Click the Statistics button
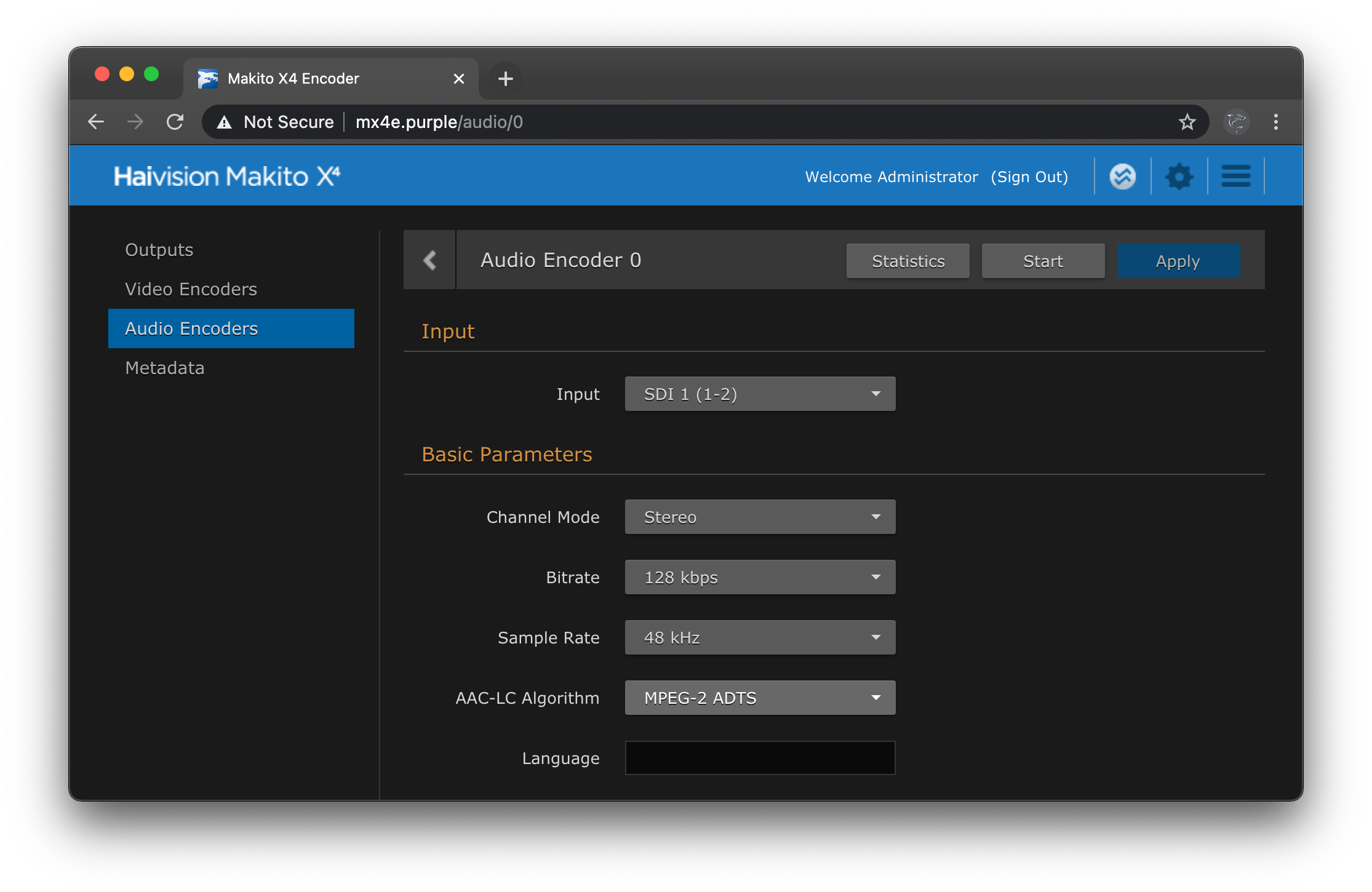This screenshot has height=892, width=1372. (x=908, y=261)
